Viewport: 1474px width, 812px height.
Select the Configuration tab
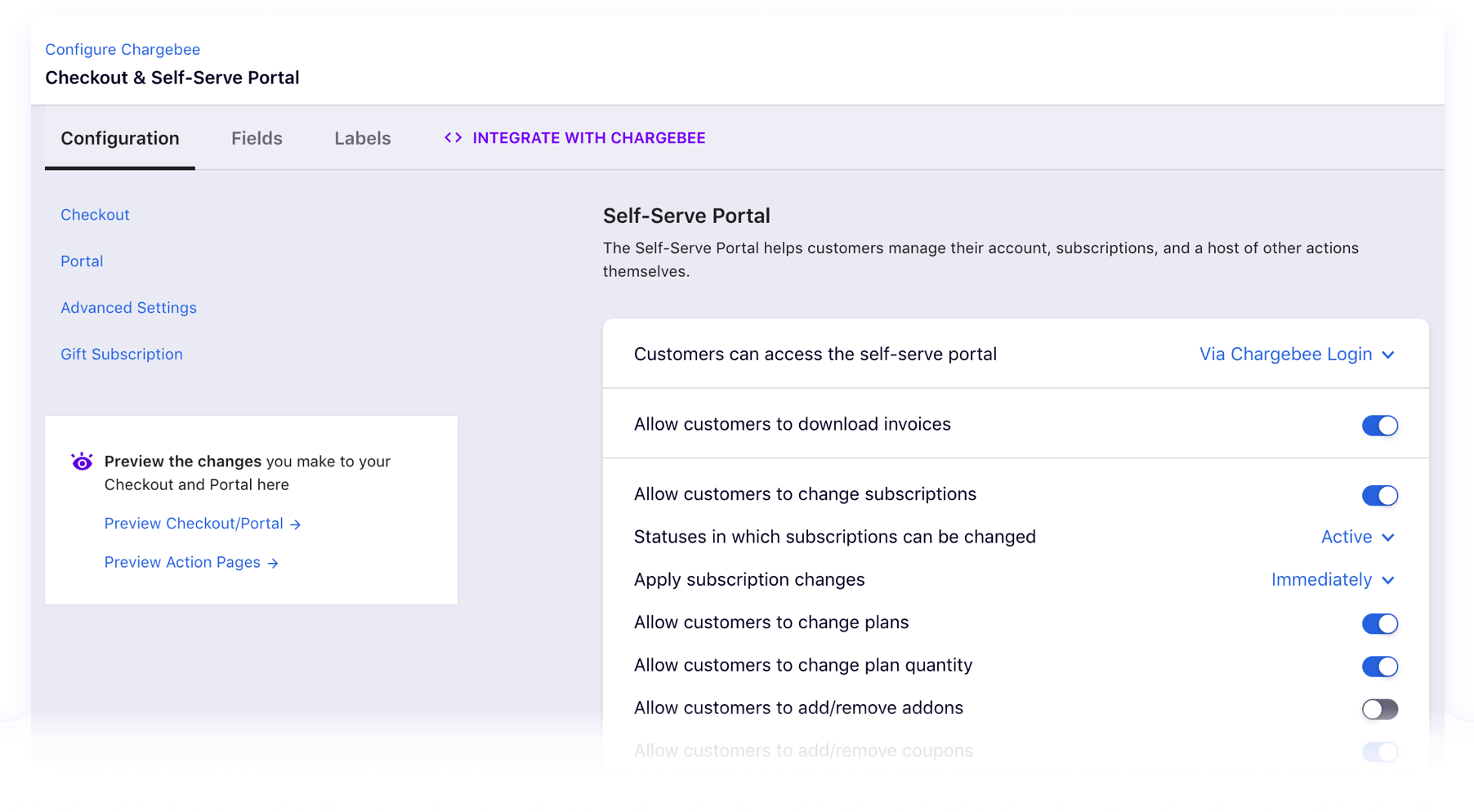[120, 138]
